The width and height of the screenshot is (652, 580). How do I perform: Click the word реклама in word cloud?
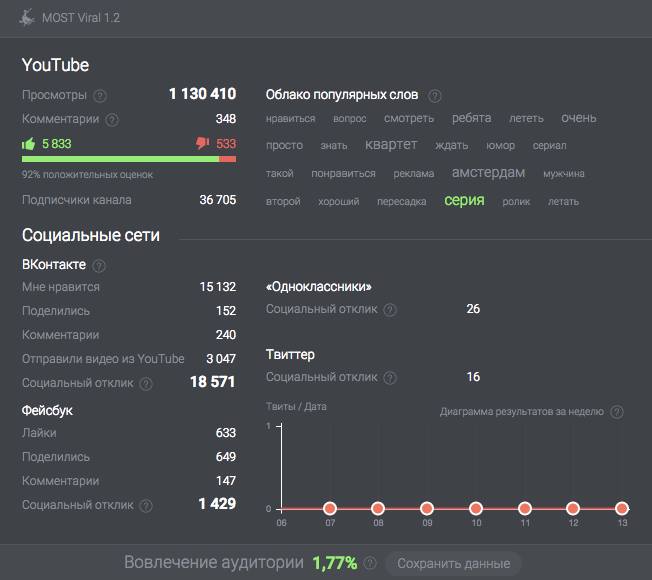(413, 174)
